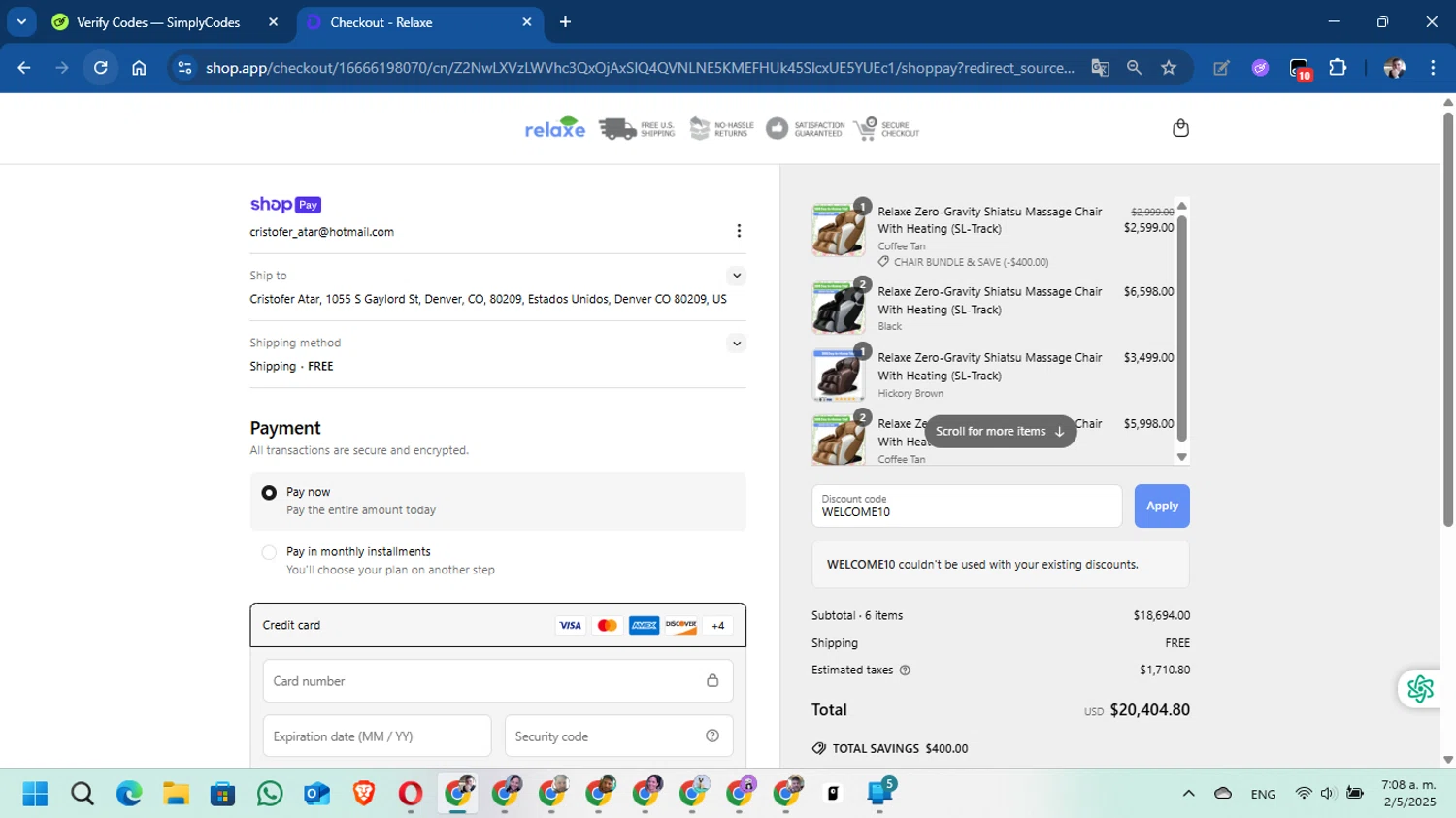1456x818 pixels.
Task: Click the Subtotal · 6 items label
Action: coord(857,615)
